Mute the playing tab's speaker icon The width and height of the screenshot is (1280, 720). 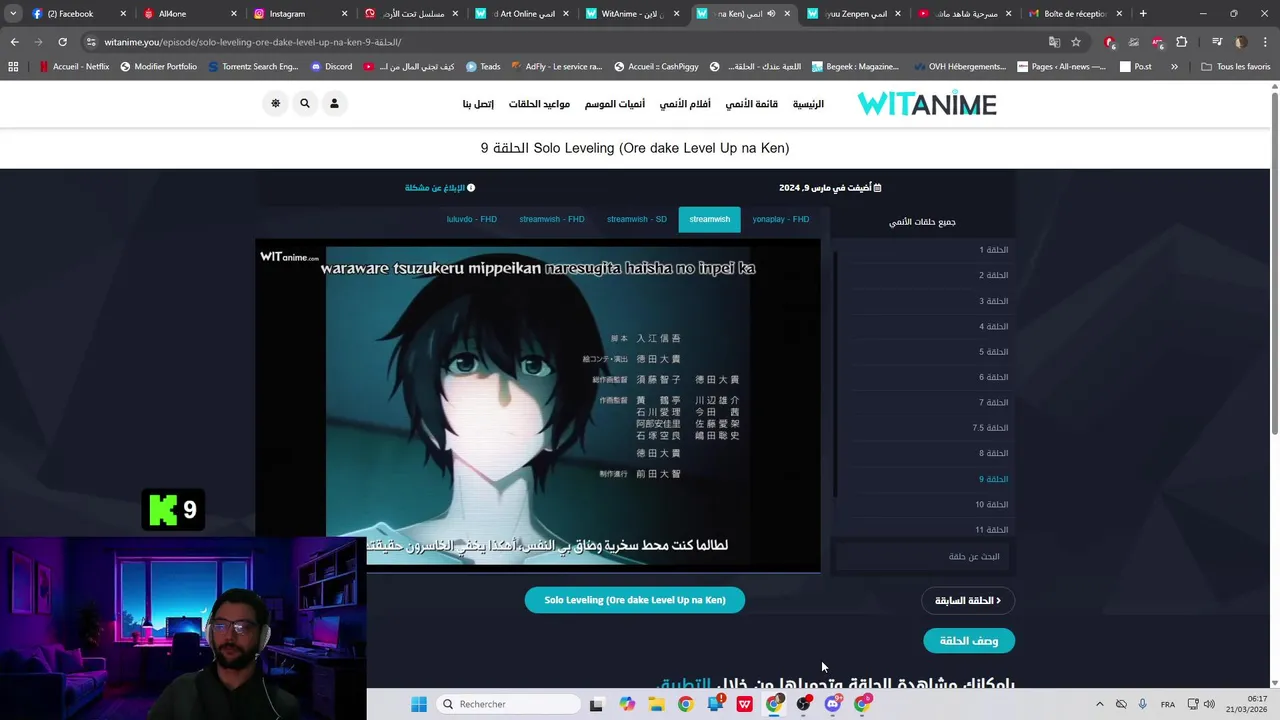(771, 14)
